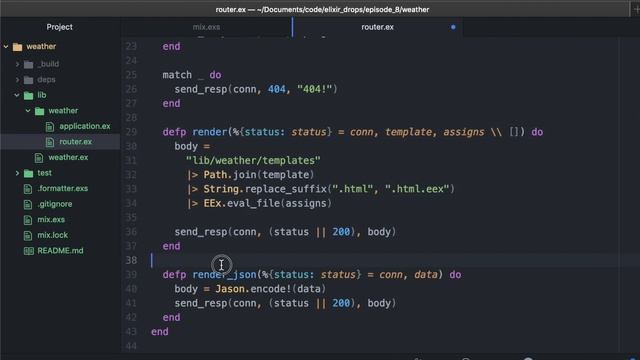
Task: Click line number 43 in the gutter
Action: (x=131, y=331)
